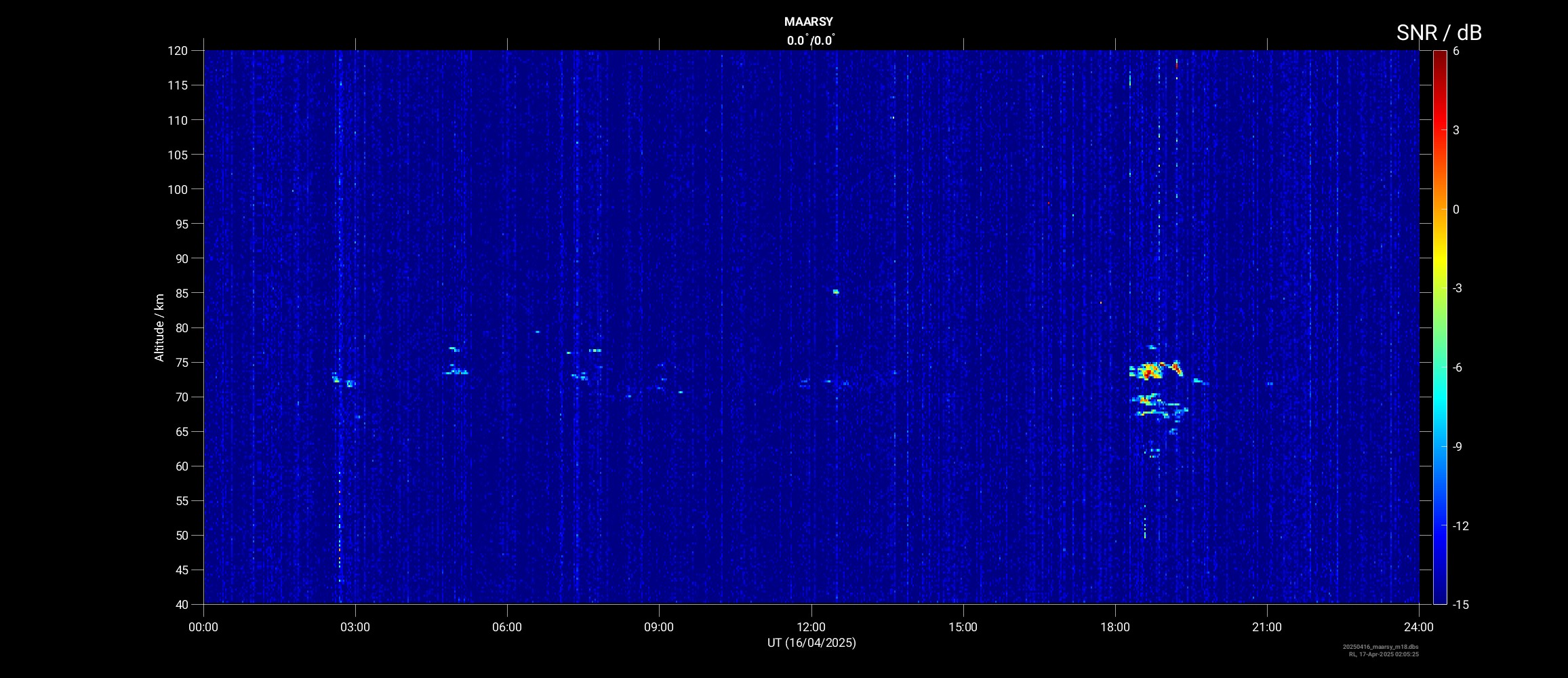Click the time tick label 09:00
1568x678 pixels.
(x=659, y=627)
